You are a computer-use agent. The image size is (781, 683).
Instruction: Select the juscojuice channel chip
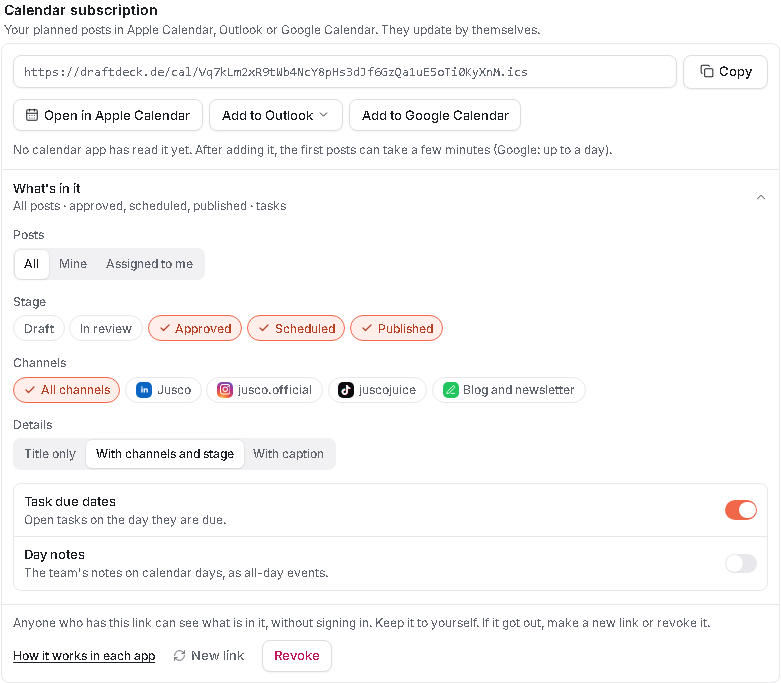click(x=377, y=390)
